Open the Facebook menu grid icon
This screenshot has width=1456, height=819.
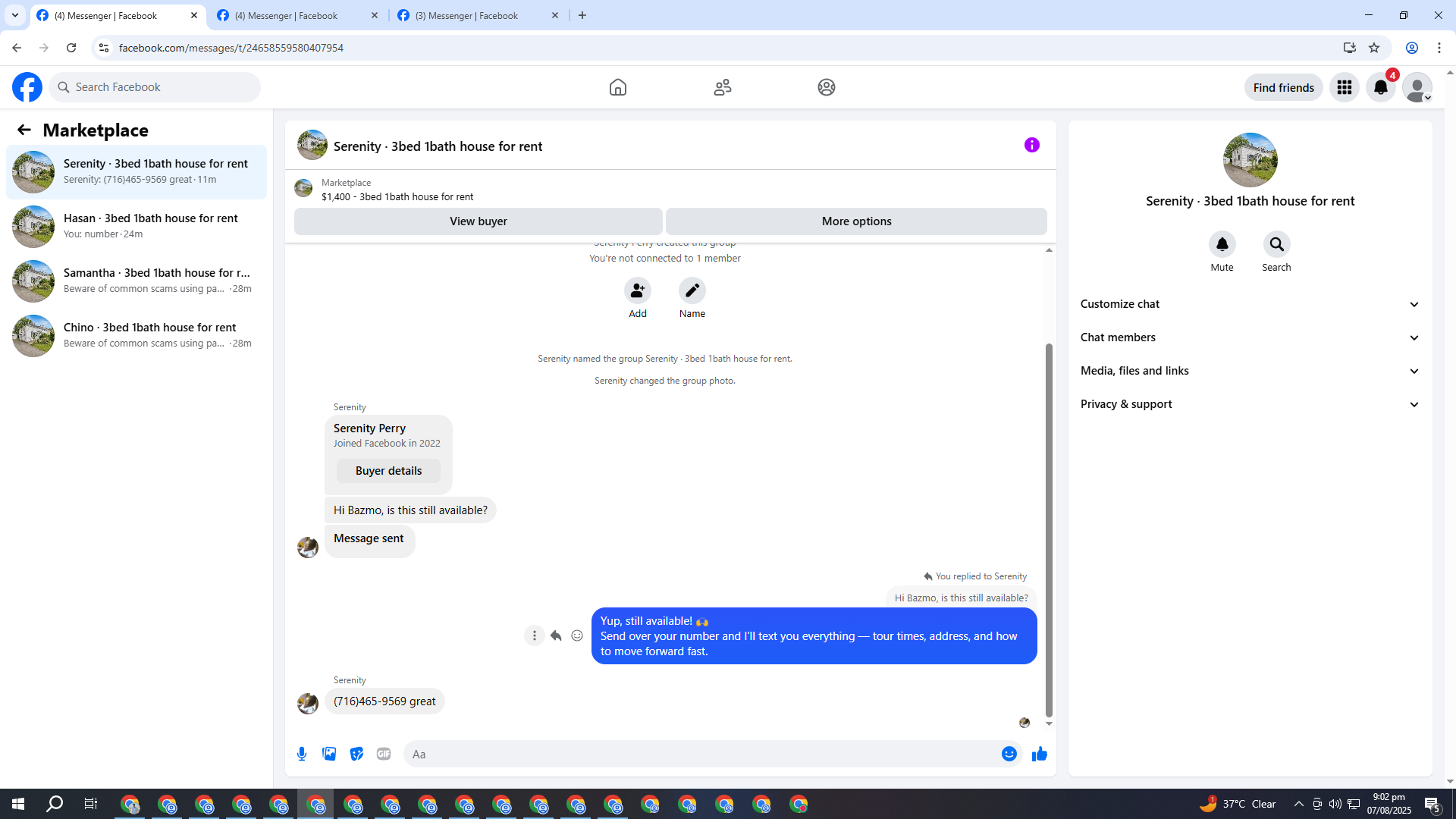1345,87
